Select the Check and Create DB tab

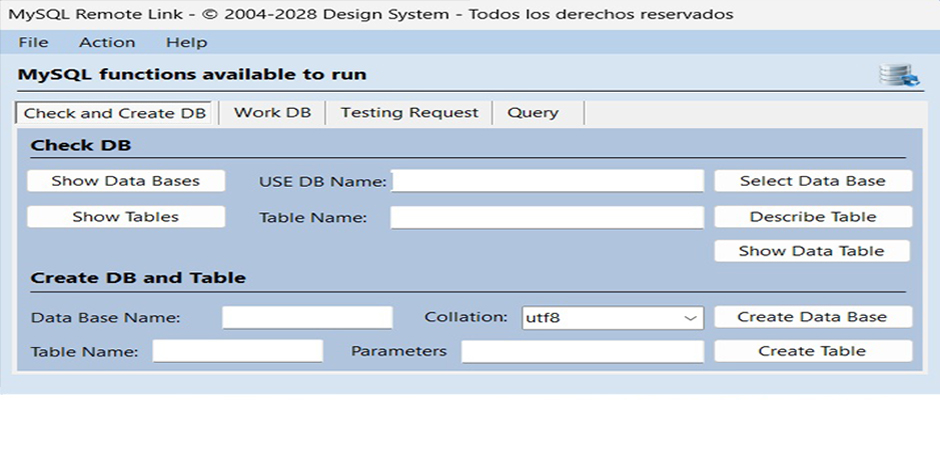[x=115, y=113]
